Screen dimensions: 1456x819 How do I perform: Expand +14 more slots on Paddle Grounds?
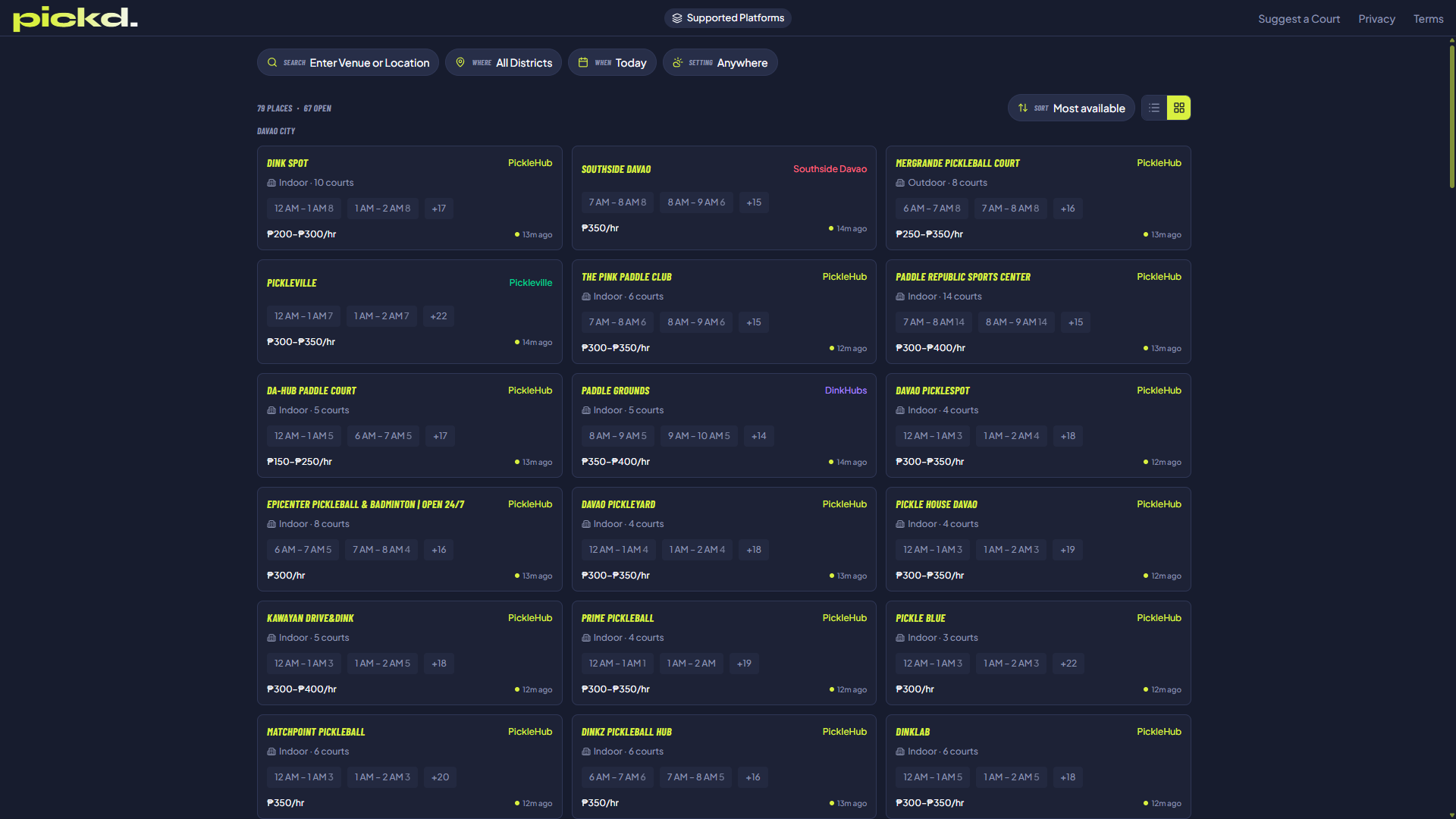coord(759,436)
